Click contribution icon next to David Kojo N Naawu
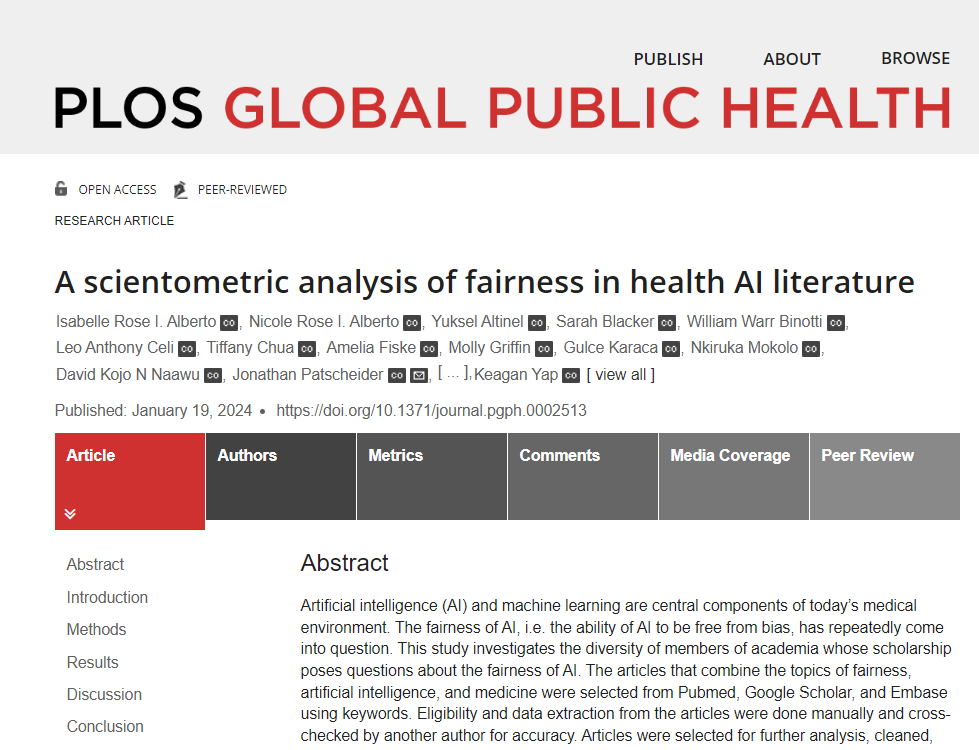Image resolution: width=979 pixels, height=750 pixels. tap(213, 375)
